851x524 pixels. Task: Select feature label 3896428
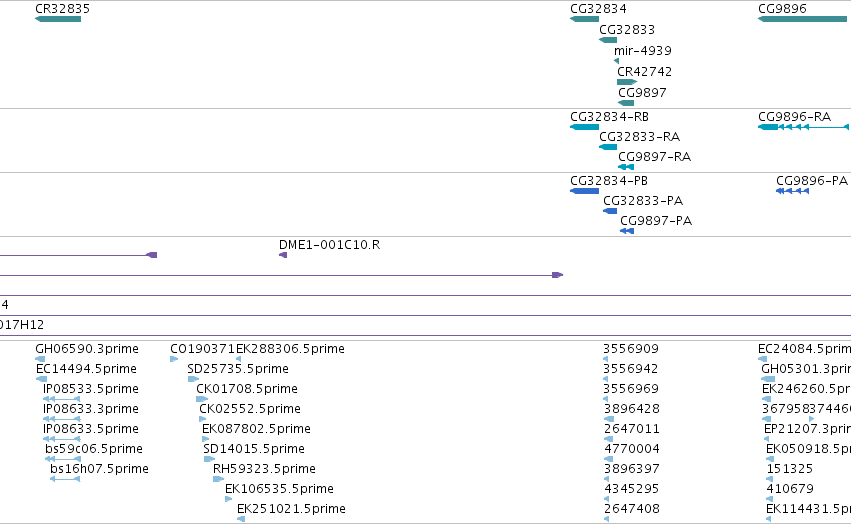pyautogui.click(x=631, y=408)
